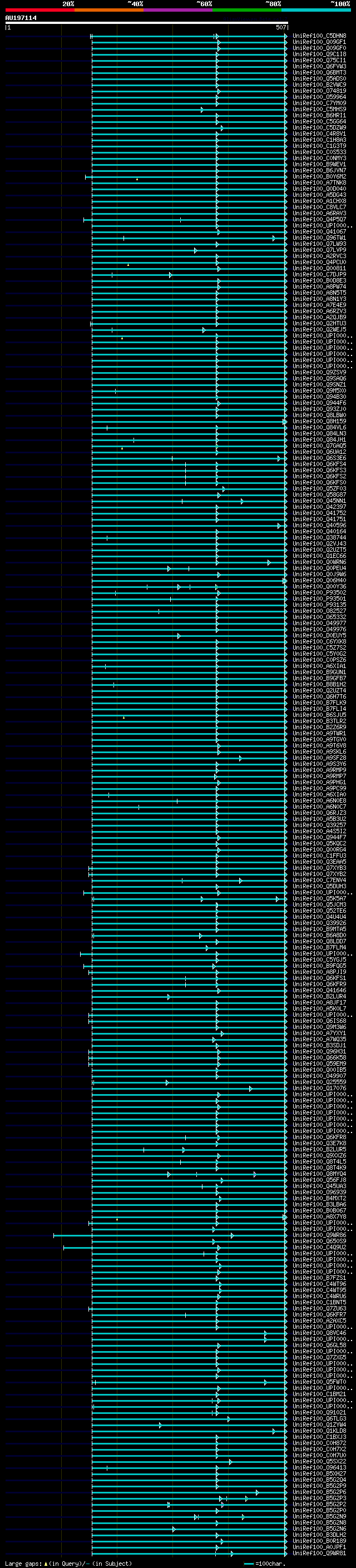356x1568 pixels.
Task: Select the UniRef100_Q40596 hit label
Action: point(319,525)
